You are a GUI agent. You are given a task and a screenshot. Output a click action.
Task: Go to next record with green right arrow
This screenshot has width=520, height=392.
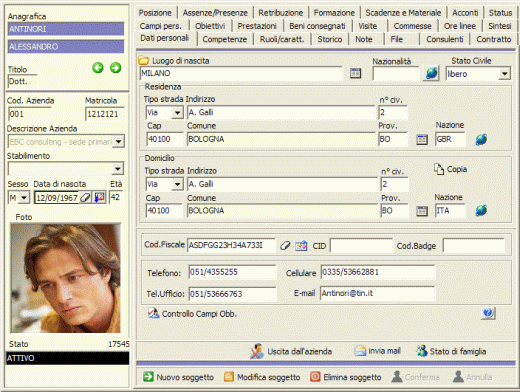(x=116, y=68)
